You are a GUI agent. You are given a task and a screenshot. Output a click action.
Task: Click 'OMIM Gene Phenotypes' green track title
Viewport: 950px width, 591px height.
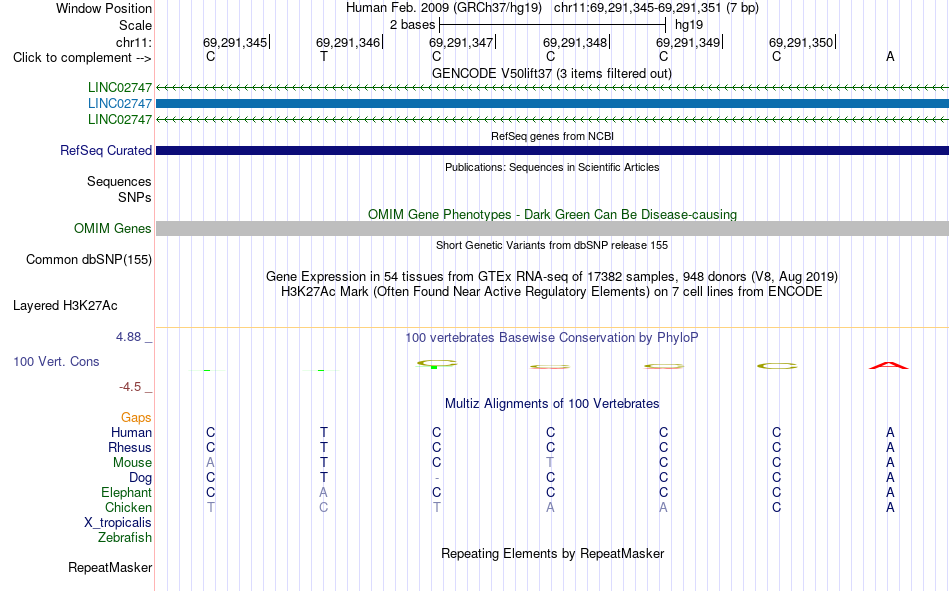coord(553,215)
